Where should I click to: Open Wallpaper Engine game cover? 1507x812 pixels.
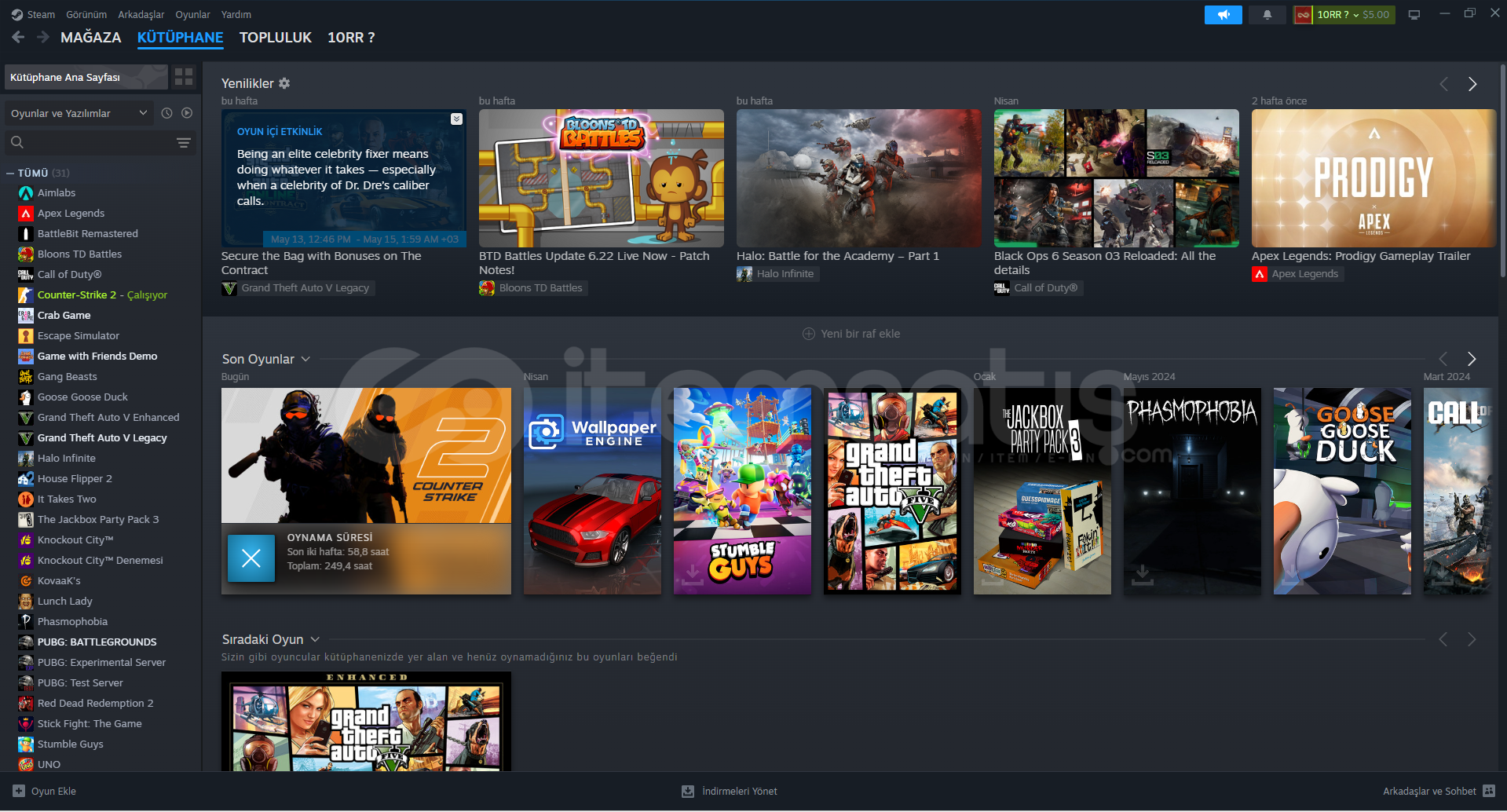coord(592,491)
